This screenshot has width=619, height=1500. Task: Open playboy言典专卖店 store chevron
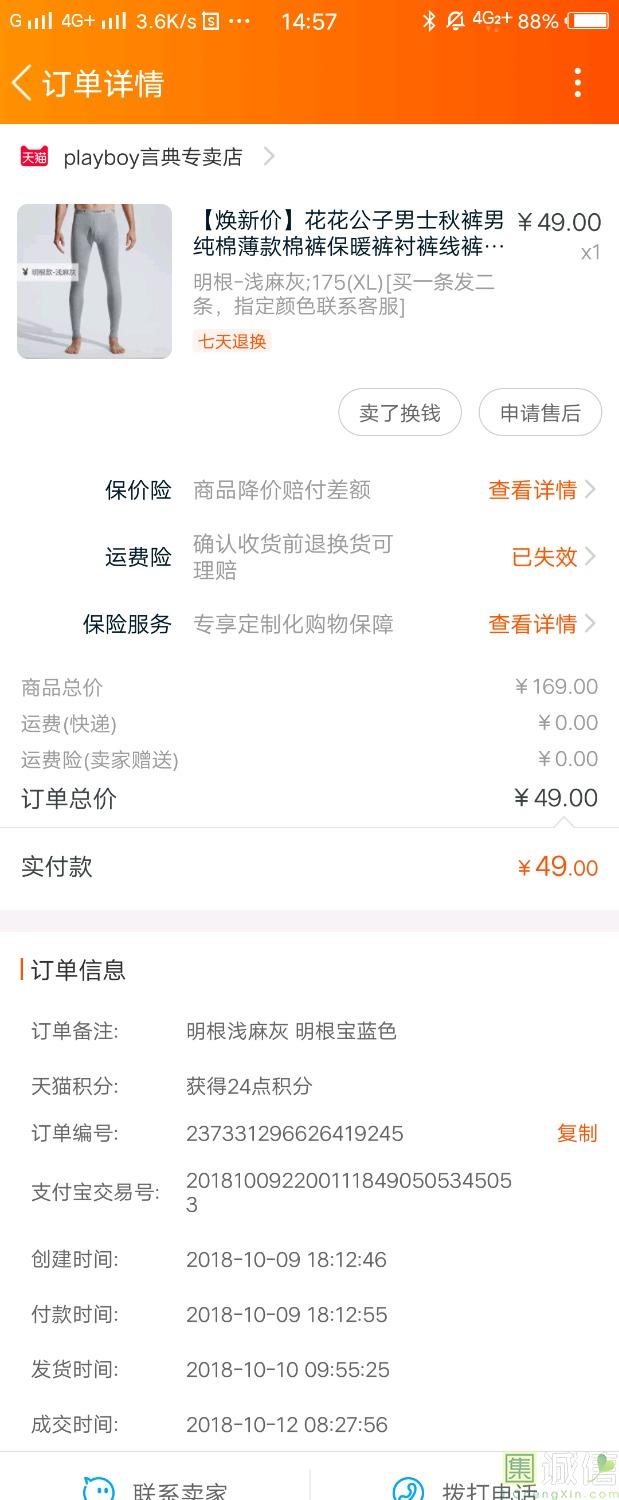(x=269, y=156)
